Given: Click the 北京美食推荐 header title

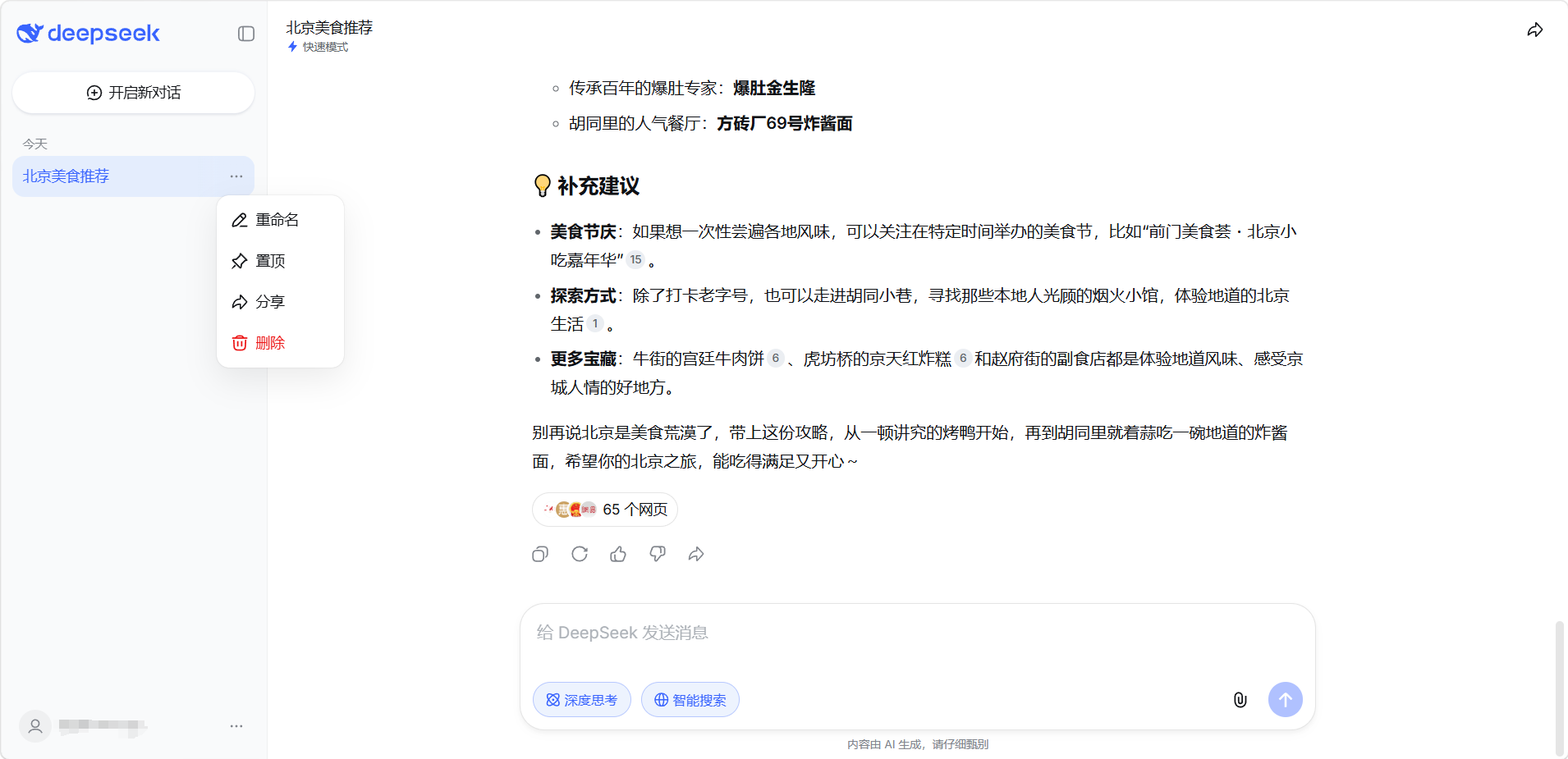Looking at the screenshot, I should tap(329, 27).
